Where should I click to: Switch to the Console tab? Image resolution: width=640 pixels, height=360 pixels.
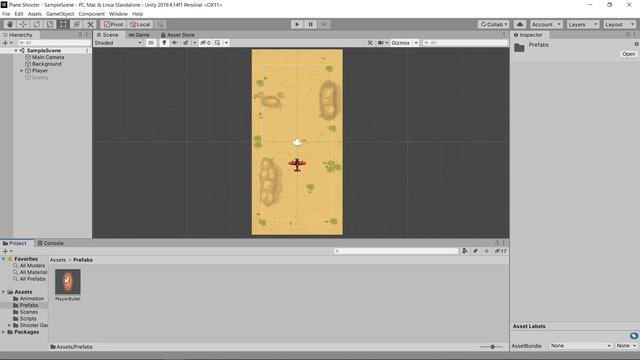coord(51,243)
